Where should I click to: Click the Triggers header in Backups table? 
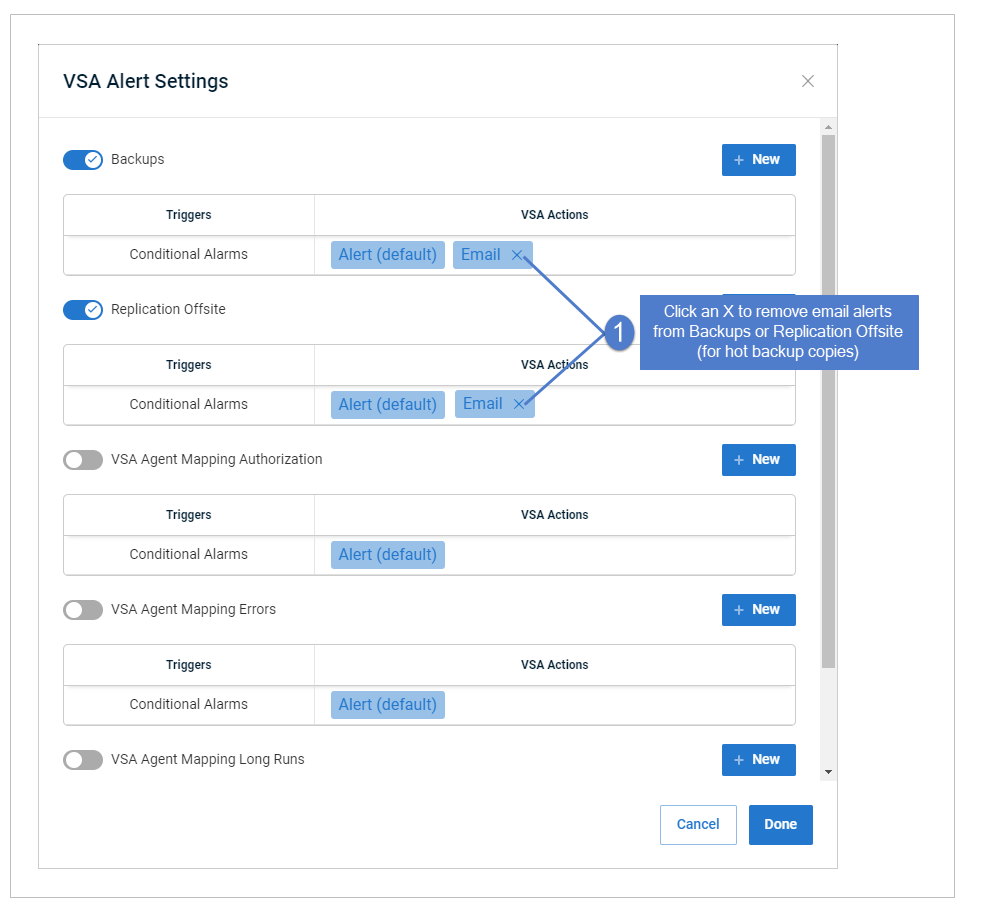188,215
